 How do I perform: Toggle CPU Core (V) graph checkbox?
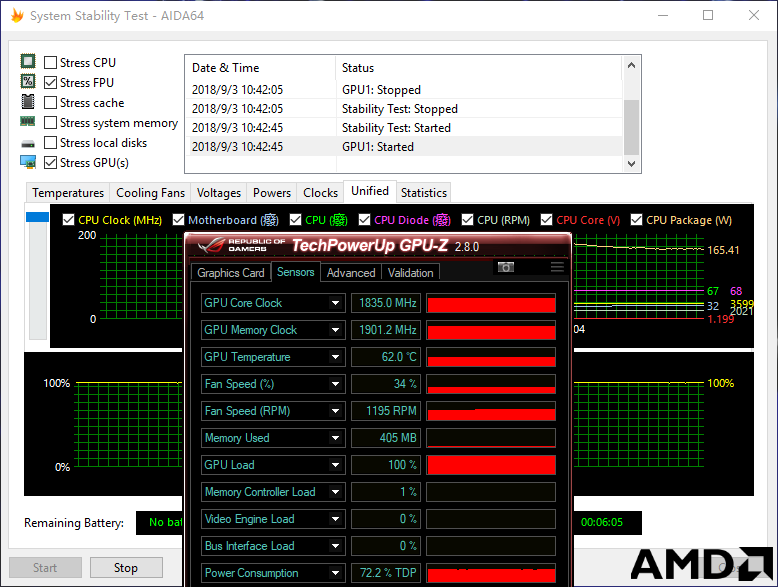(546, 220)
